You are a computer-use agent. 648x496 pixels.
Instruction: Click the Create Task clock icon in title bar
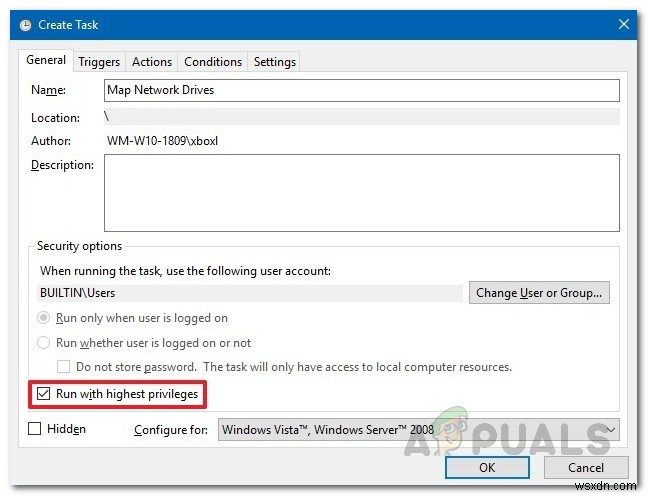tap(26, 25)
